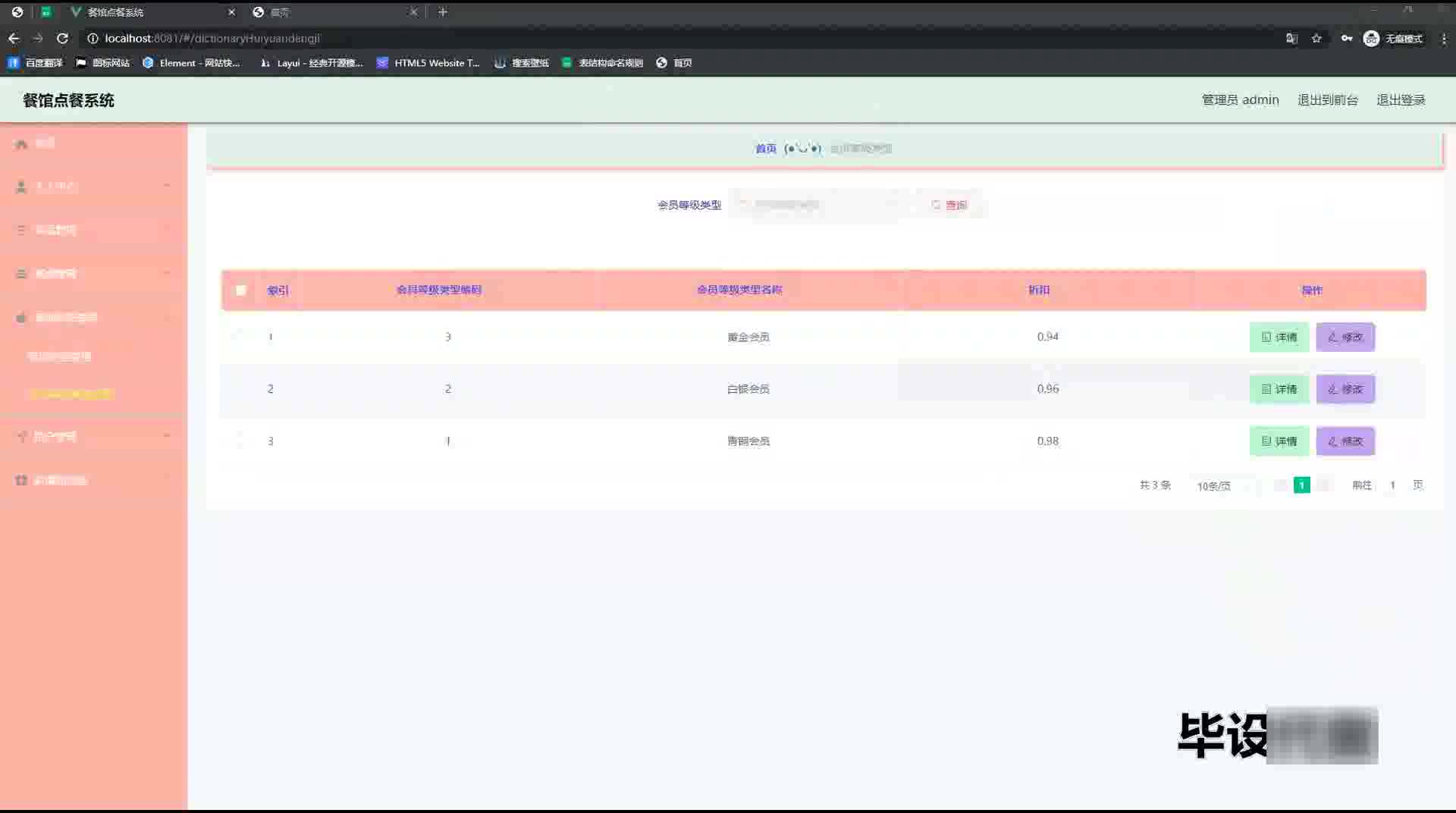Image resolution: width=1456 pixels, height=813 pixels.
Task: Expand the chevron of the person icon menu
Action: 167,186
